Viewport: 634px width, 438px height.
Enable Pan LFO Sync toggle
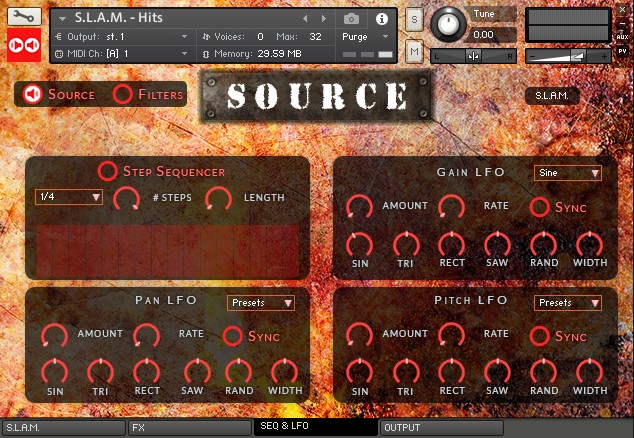click(x=233, y=336)
